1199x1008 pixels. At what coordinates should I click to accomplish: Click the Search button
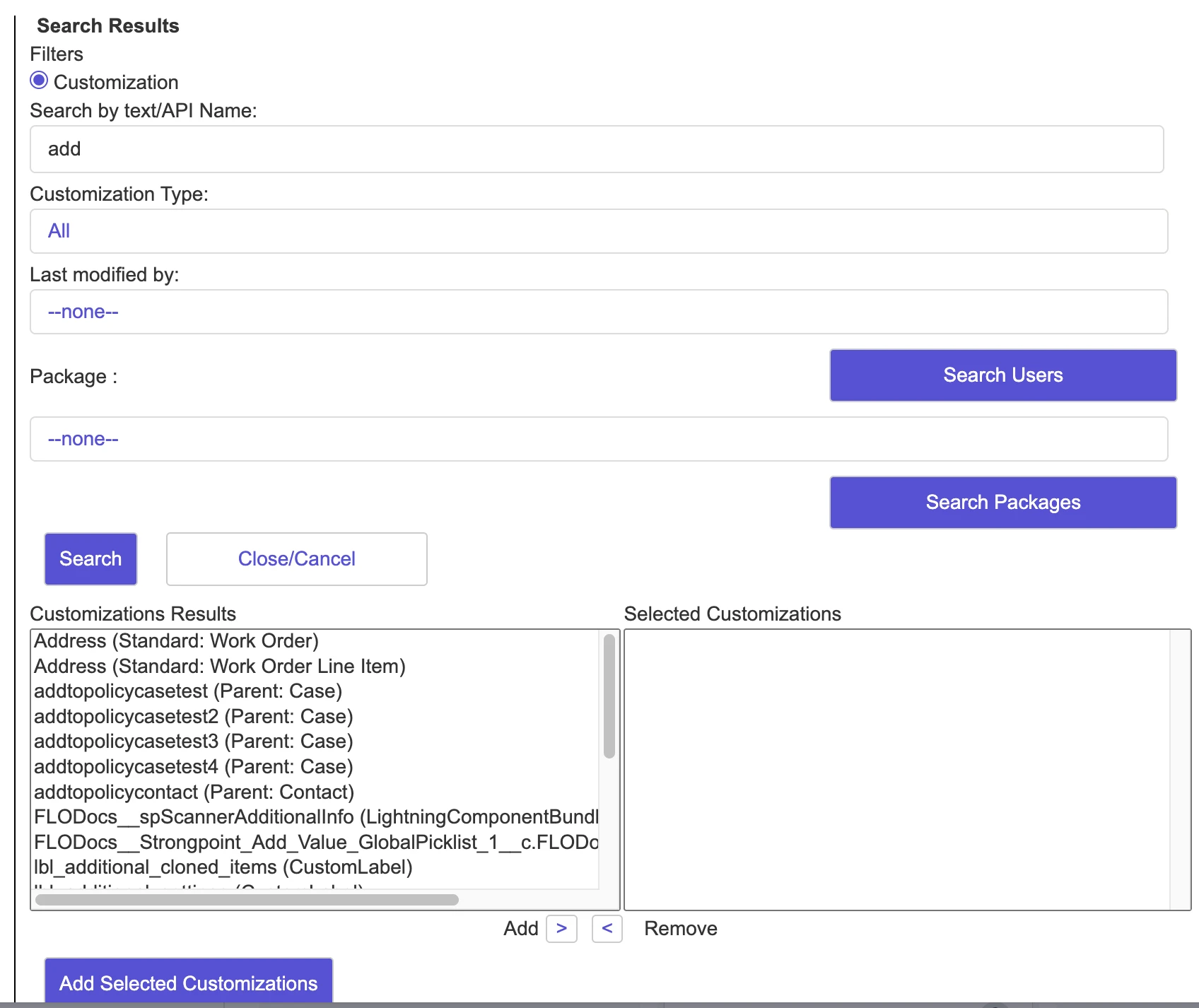(90, 558)
